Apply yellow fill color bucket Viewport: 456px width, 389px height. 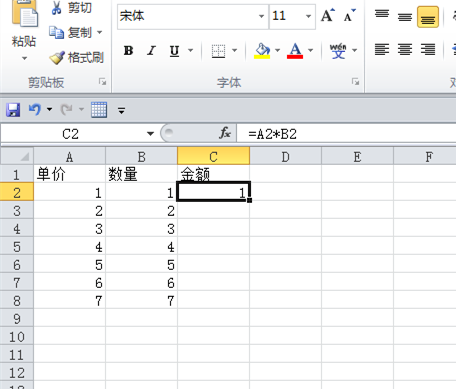pyautogui.click(x=262, y=51)
